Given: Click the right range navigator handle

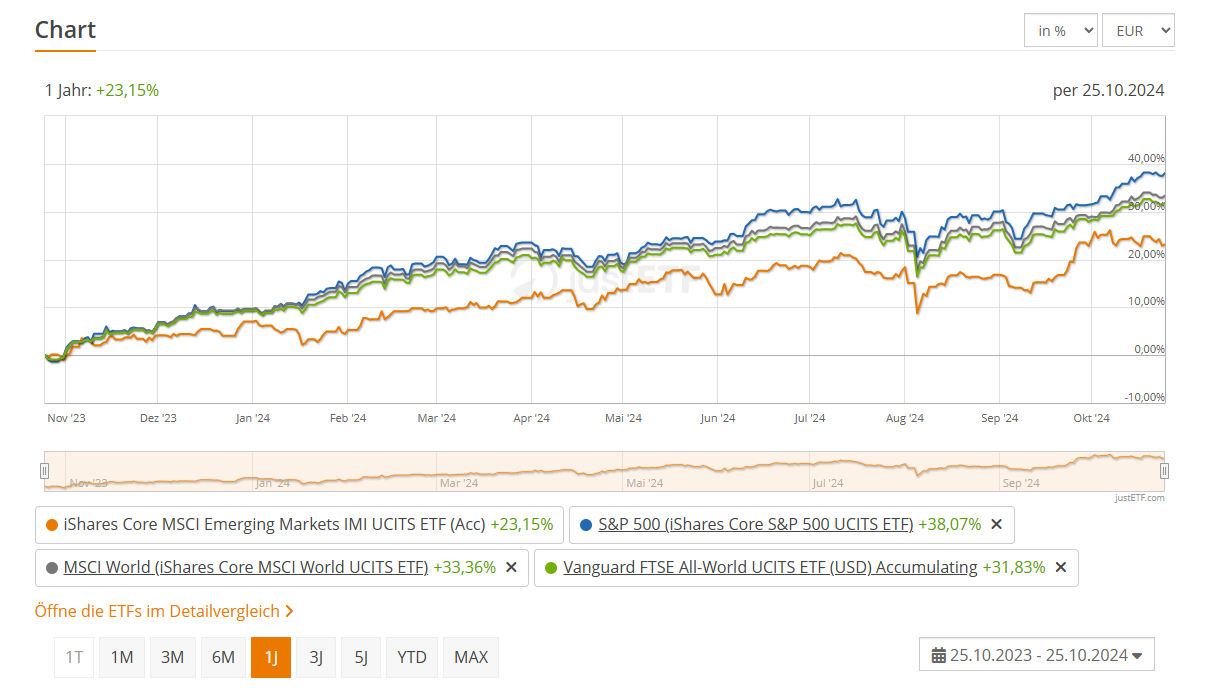Looking at the screenshot, I should pos(1164,470).
